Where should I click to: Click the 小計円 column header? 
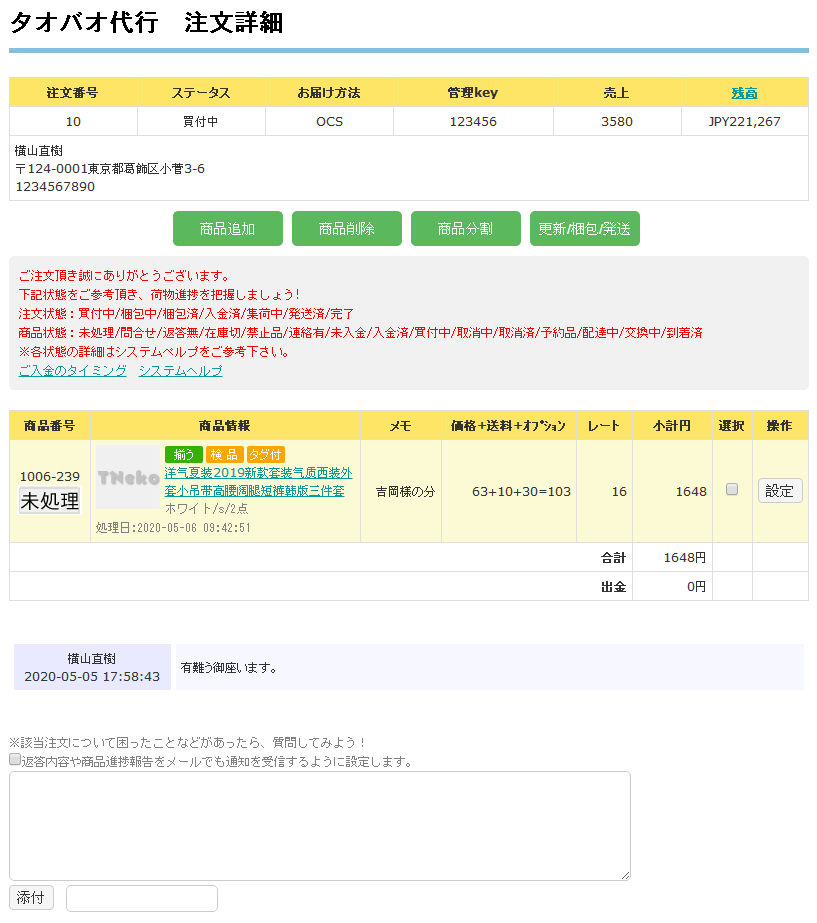pyautogui.click(x=672, y=426)
